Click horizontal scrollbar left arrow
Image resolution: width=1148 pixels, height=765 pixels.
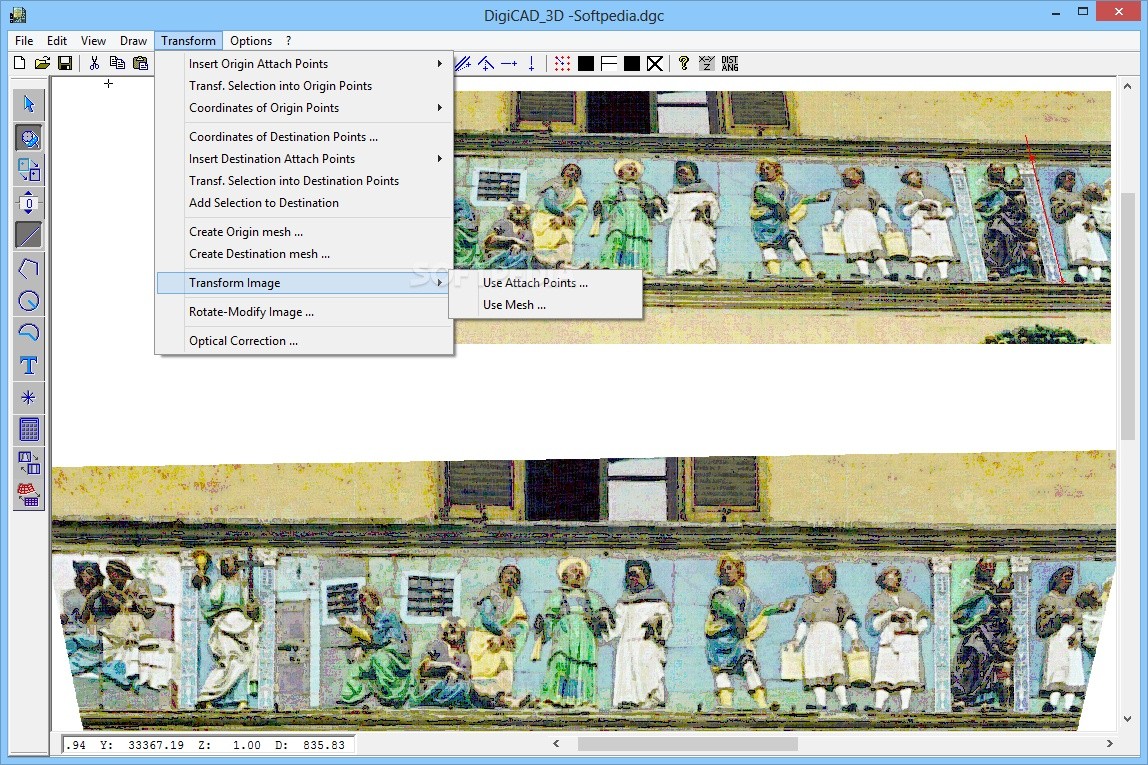556,744
